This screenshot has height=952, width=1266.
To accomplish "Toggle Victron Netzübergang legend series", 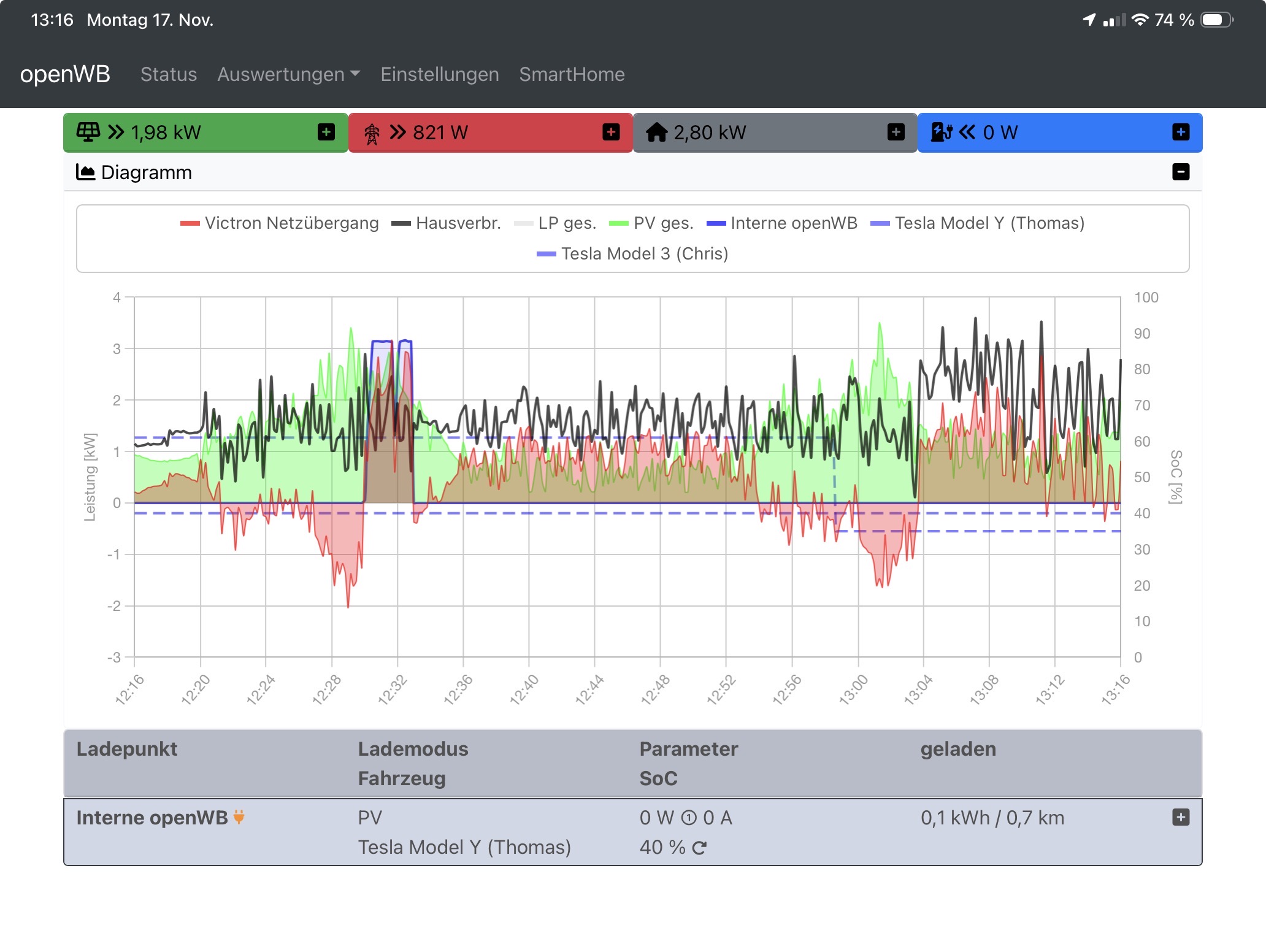I will (291, 223).
